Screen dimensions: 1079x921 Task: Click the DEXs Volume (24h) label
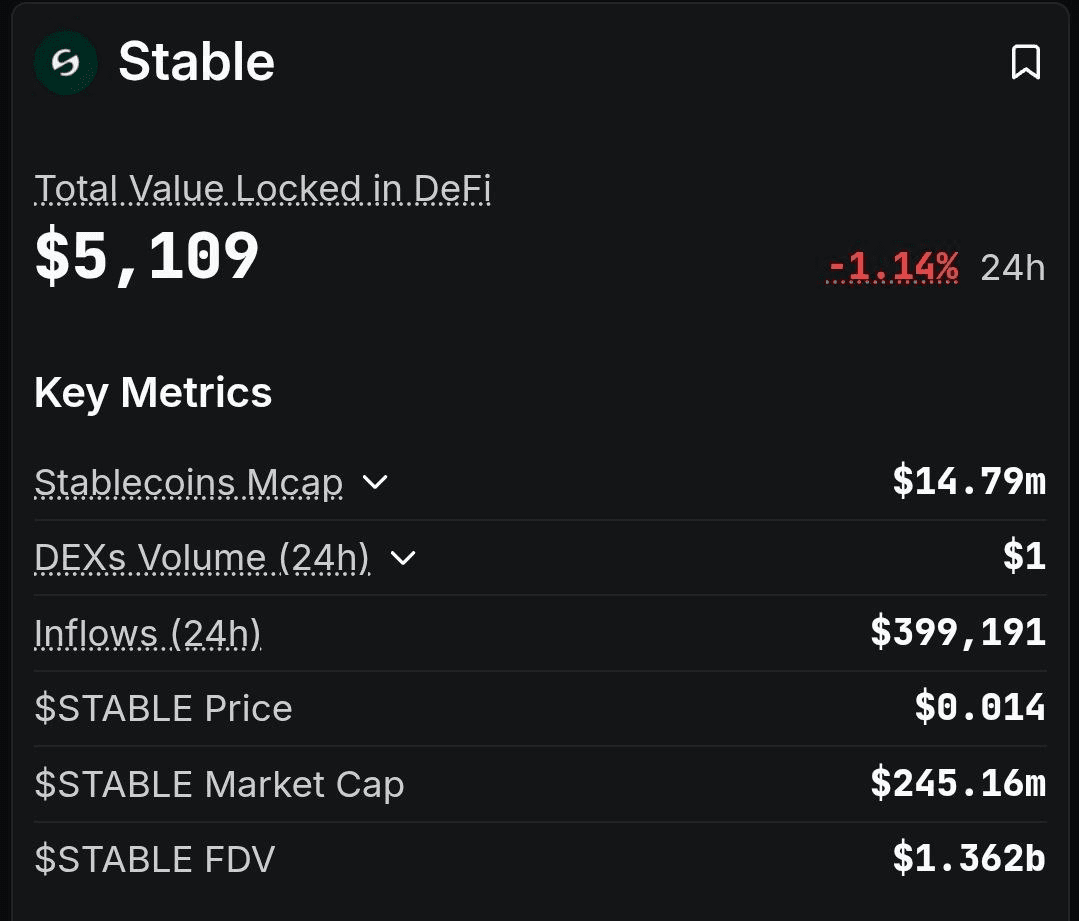202,558
